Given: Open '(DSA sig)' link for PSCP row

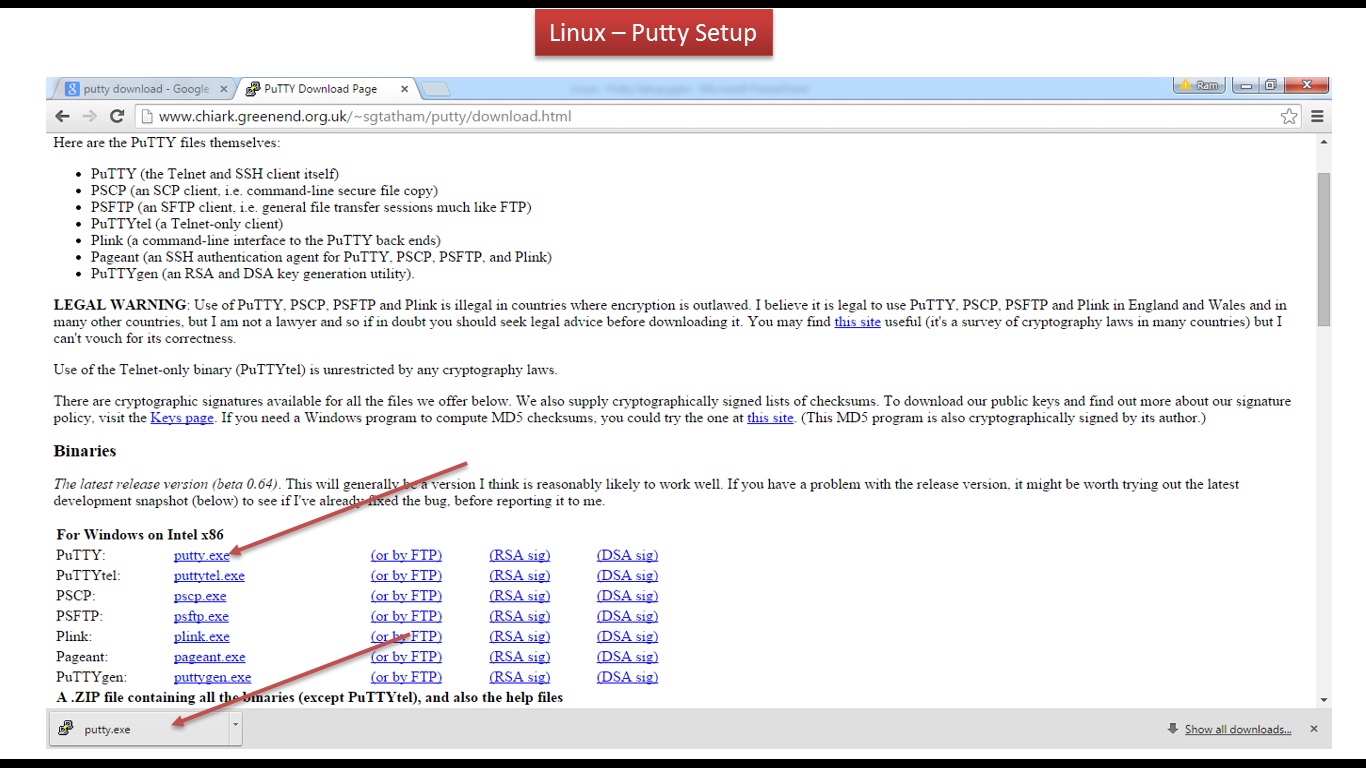Looking at the screenshot, I should pos(628,596).
